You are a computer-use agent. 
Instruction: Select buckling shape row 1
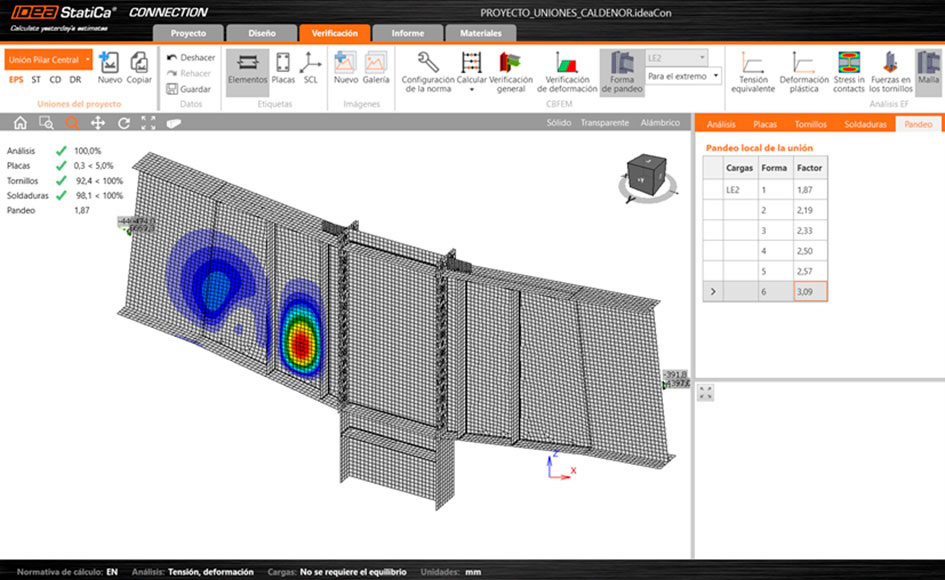tap(765, 189)
